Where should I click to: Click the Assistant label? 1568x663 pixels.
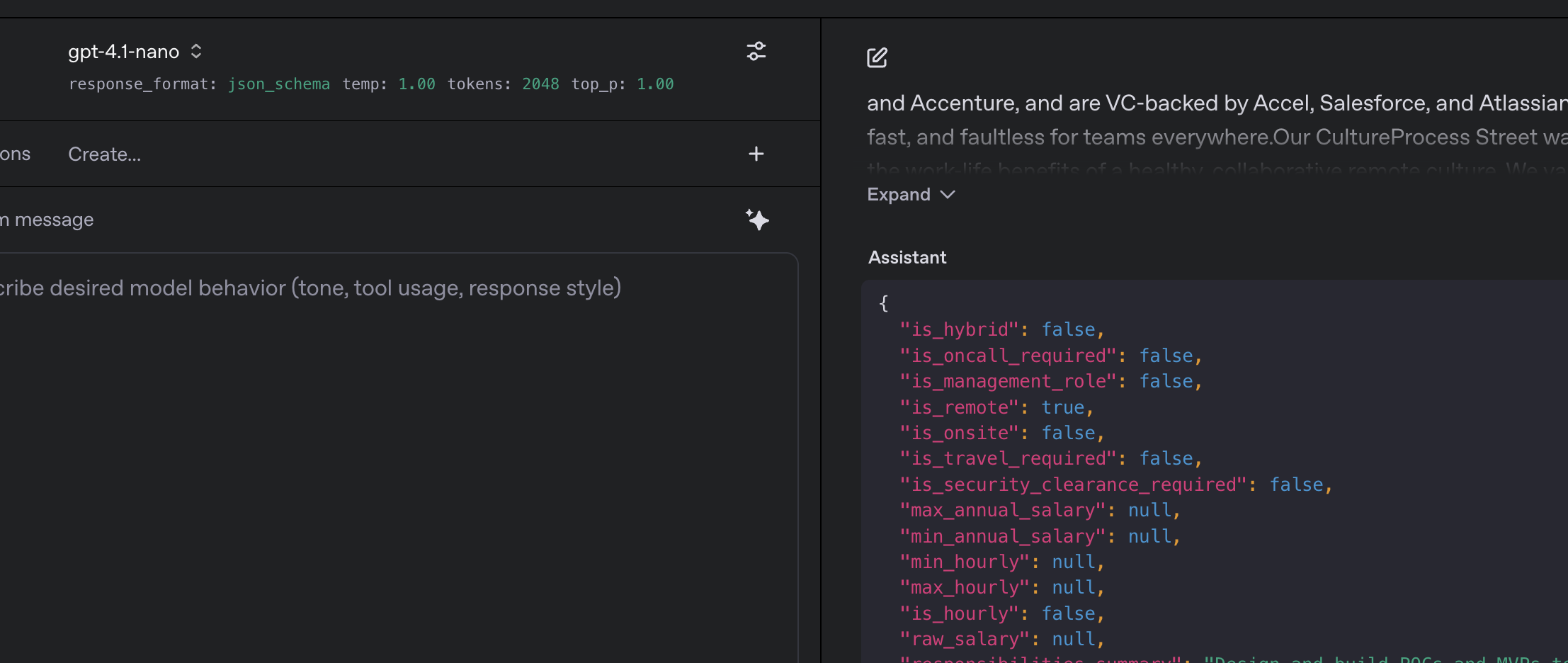click(907, 258)
